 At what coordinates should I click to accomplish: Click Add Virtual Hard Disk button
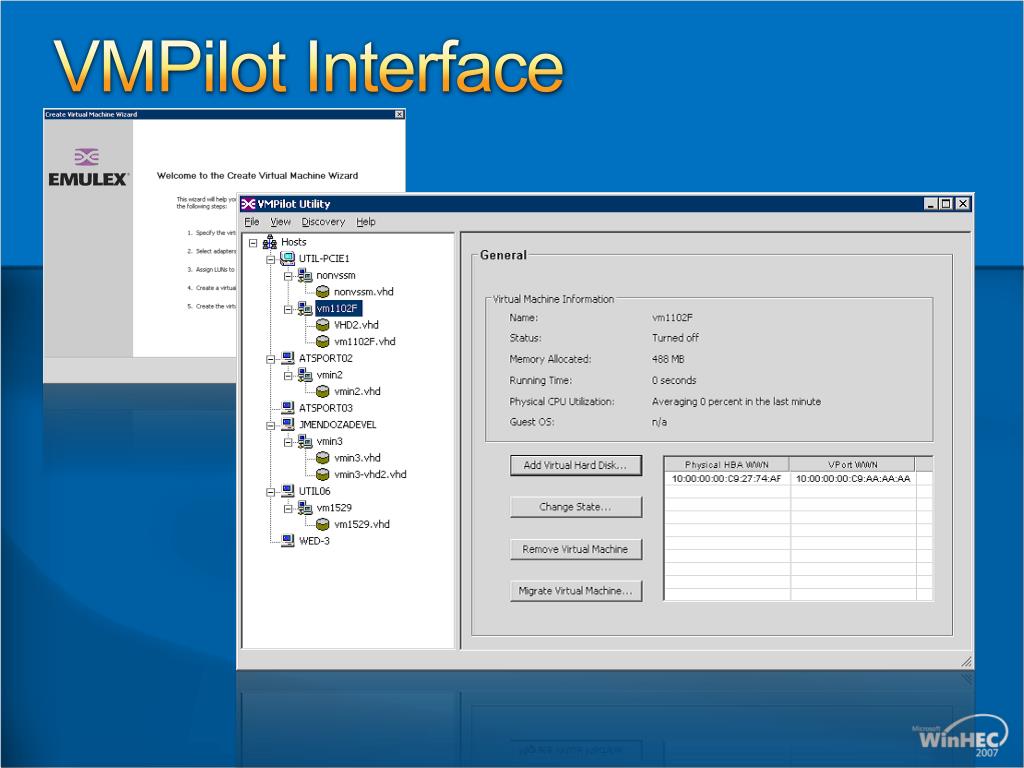coord(575,465)
